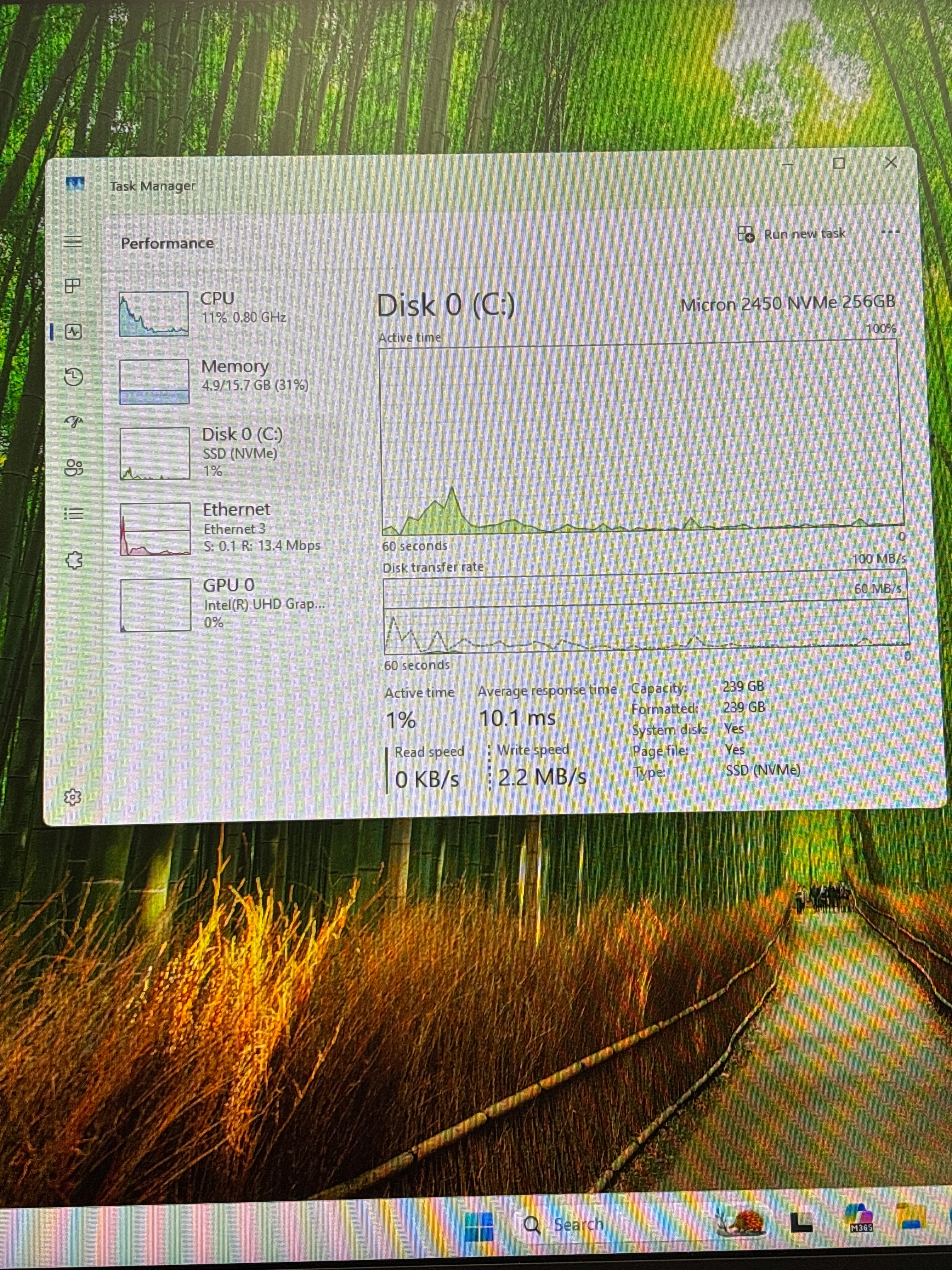Click the Disk active time graph

[x=641, y=436]
